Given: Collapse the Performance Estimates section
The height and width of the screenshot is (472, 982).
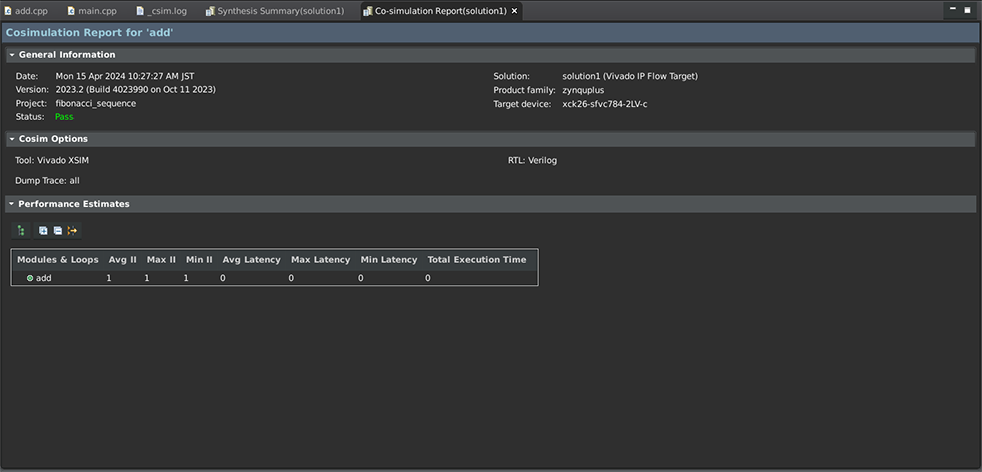Looking at the screenshot, I should [11, 204].
